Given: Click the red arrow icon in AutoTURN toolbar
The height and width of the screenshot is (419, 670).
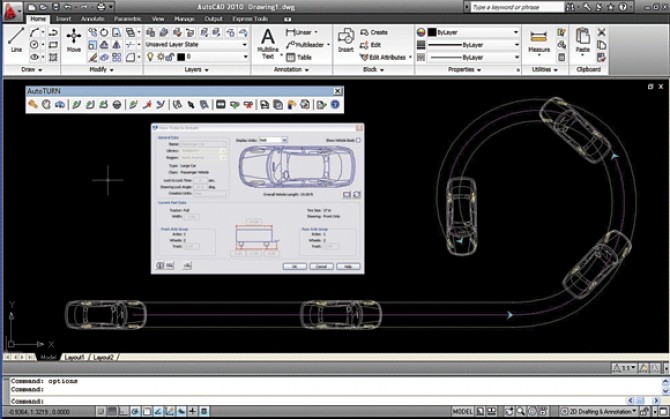Looking at the screenshot, I should 147,105.
